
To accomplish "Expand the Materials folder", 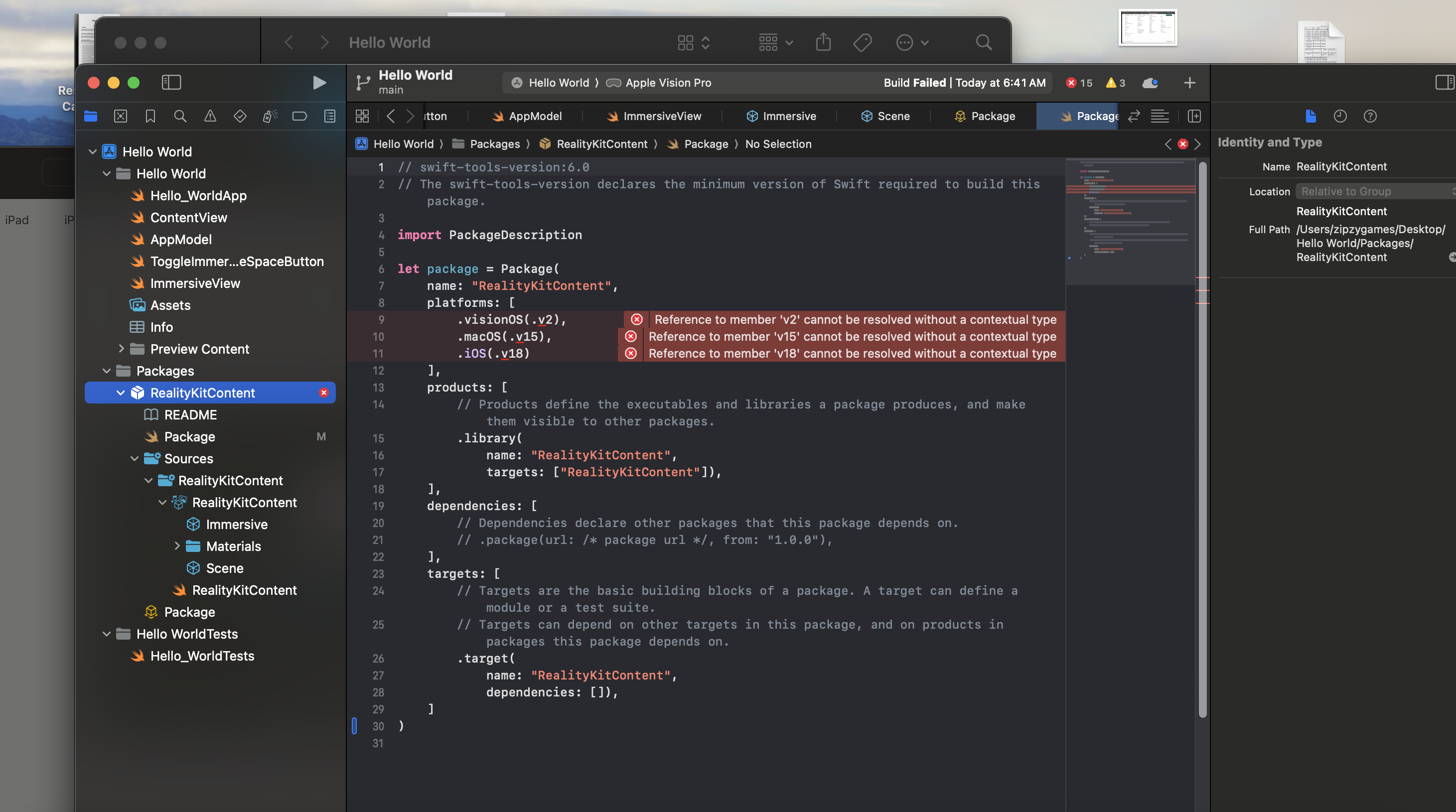I will [177, 546].
